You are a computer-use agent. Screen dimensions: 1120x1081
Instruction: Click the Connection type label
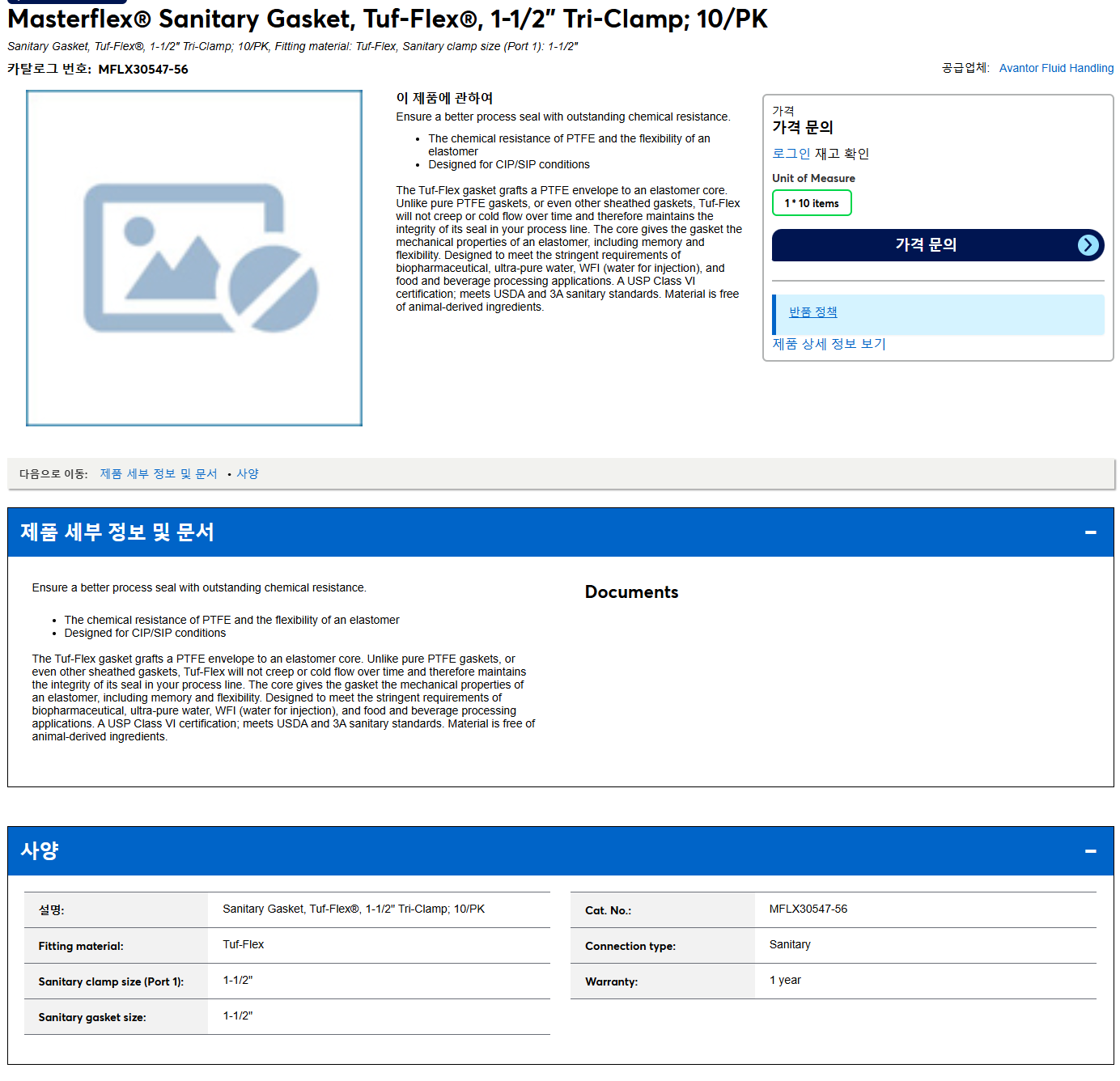coord(630,946)
